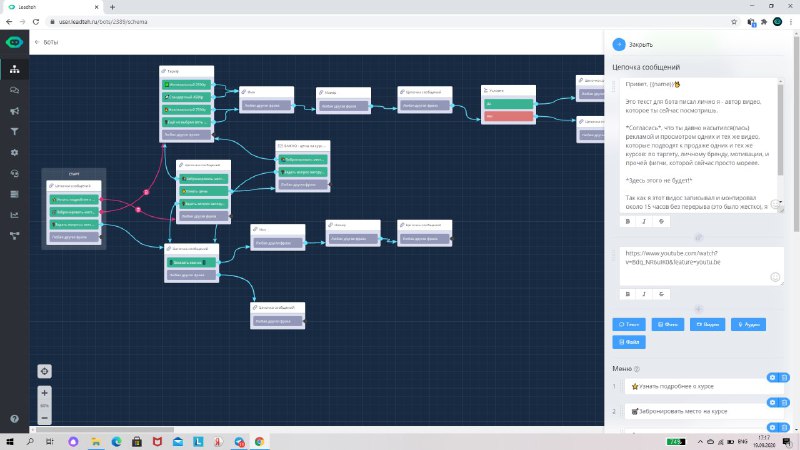Delete menu item 1 with trash icon
Screen dimensions: 800x450
pos(784,378)
